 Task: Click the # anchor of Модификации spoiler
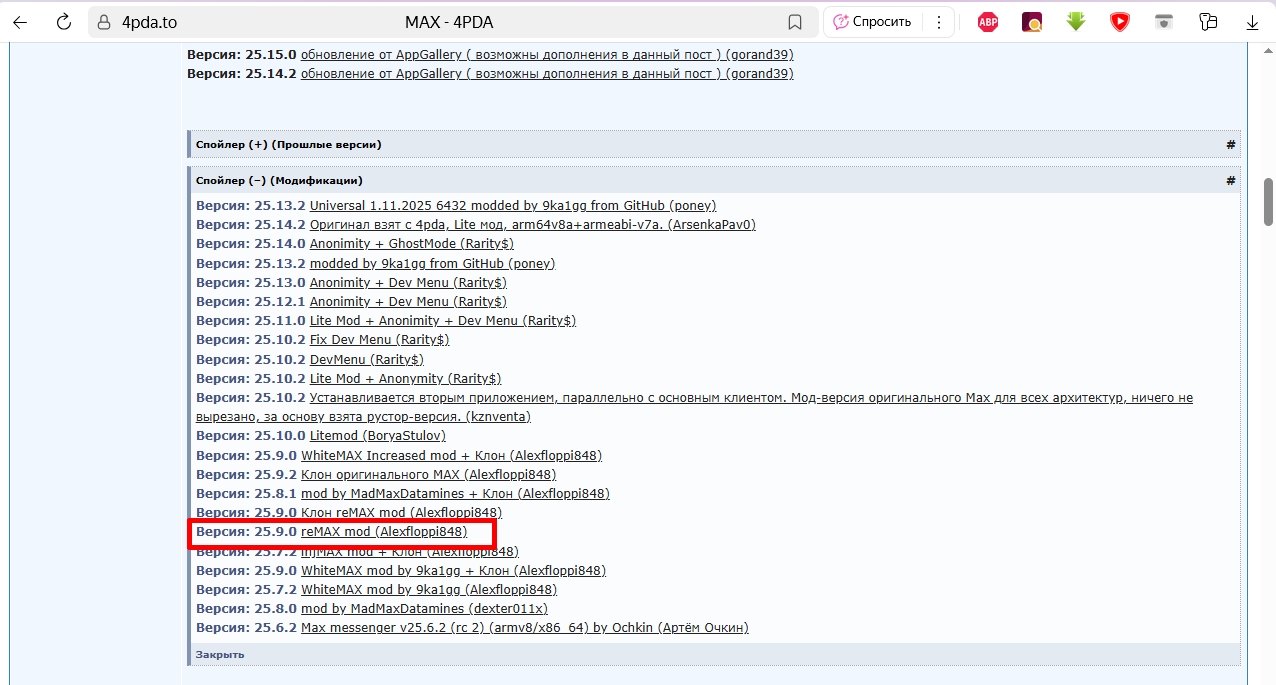click(x=1231, y=180)
